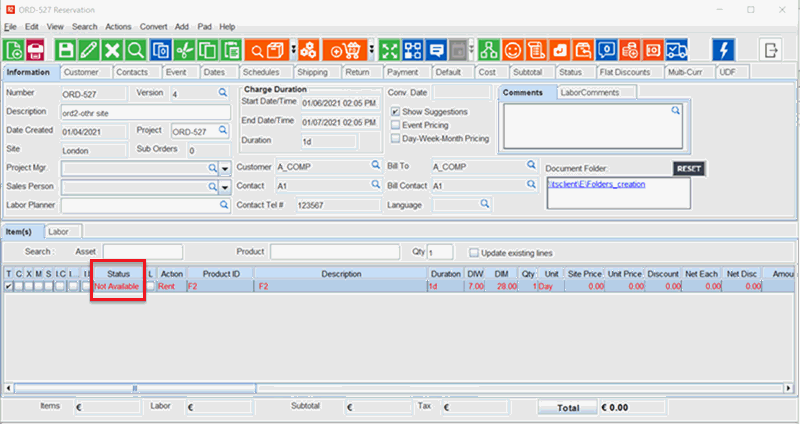Click the orange shopping cart add icon
This screenshot has height=424, width=800.
(346, 49)
